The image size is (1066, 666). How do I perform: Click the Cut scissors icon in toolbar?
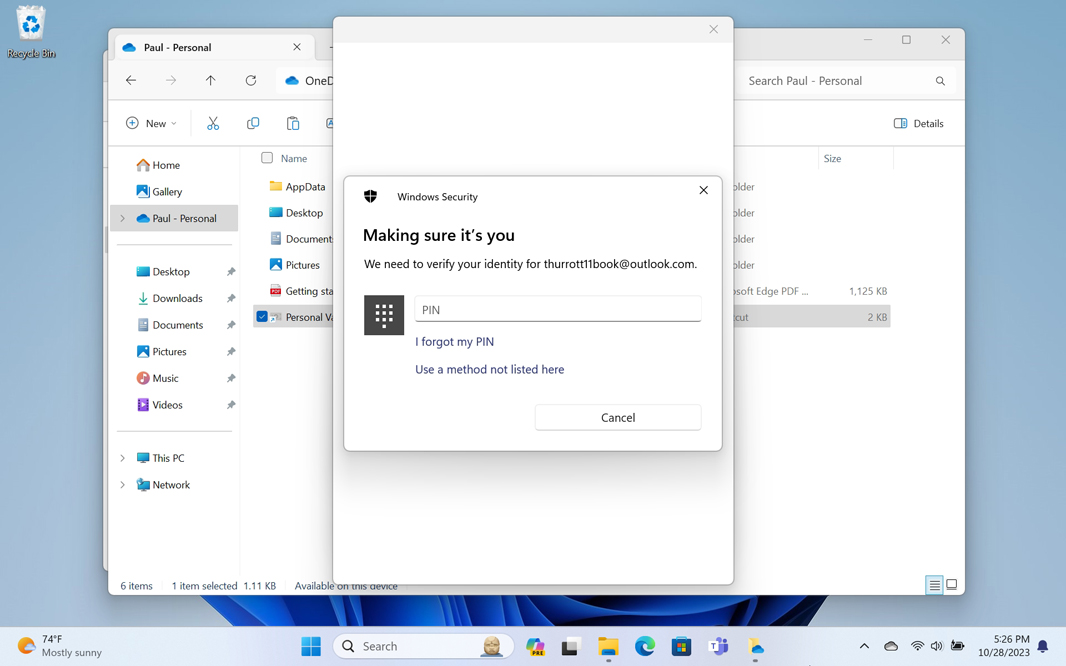pyautogui.click(x=213, y=123)
